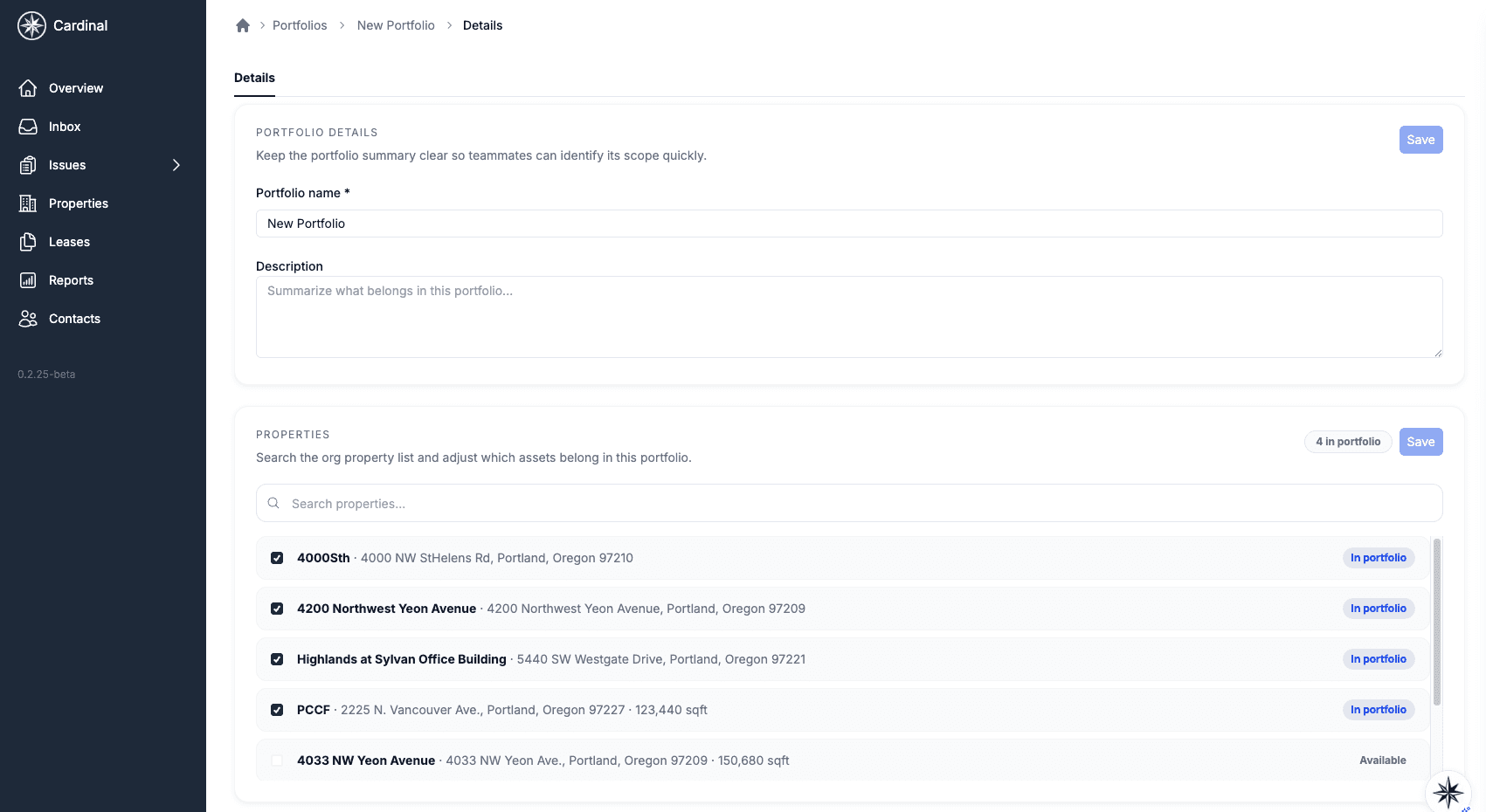Viewport: 1486px width, 812px height.
Task: Open the Contacts people icon
Action: pos(28,319)
